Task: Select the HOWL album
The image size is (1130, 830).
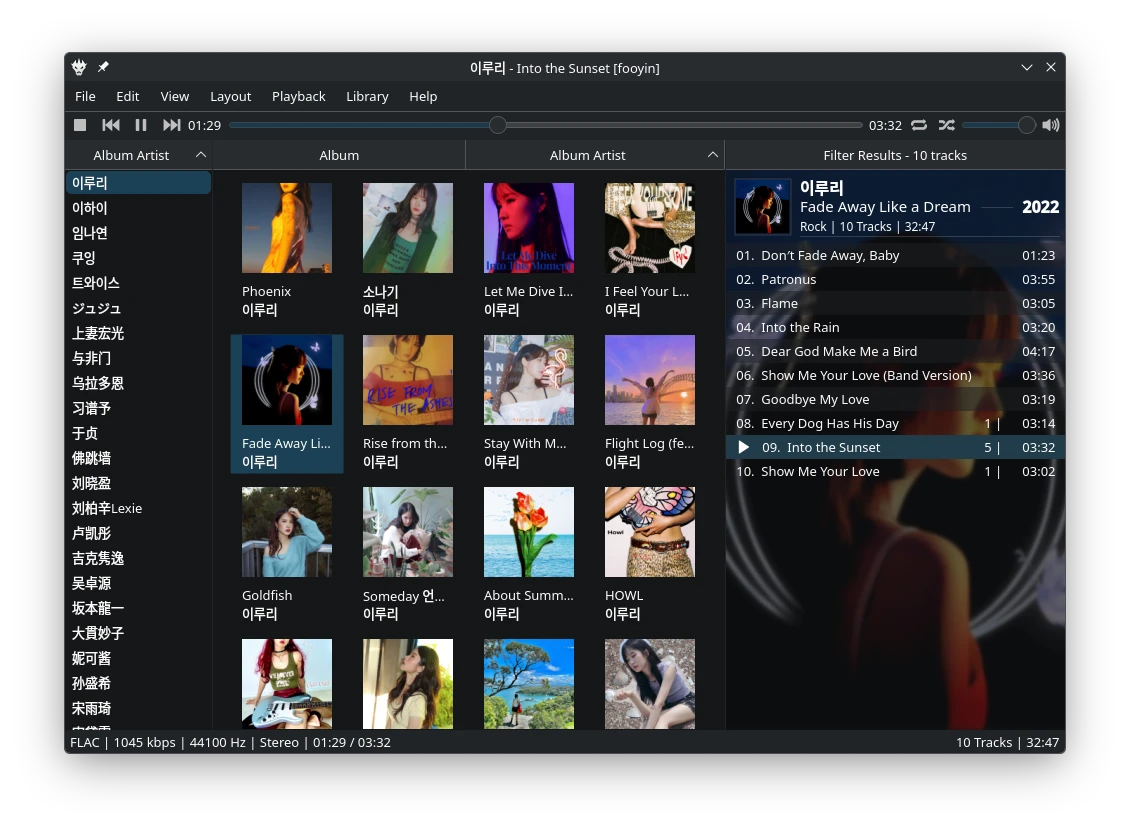Action: click(x=650, y=555)
